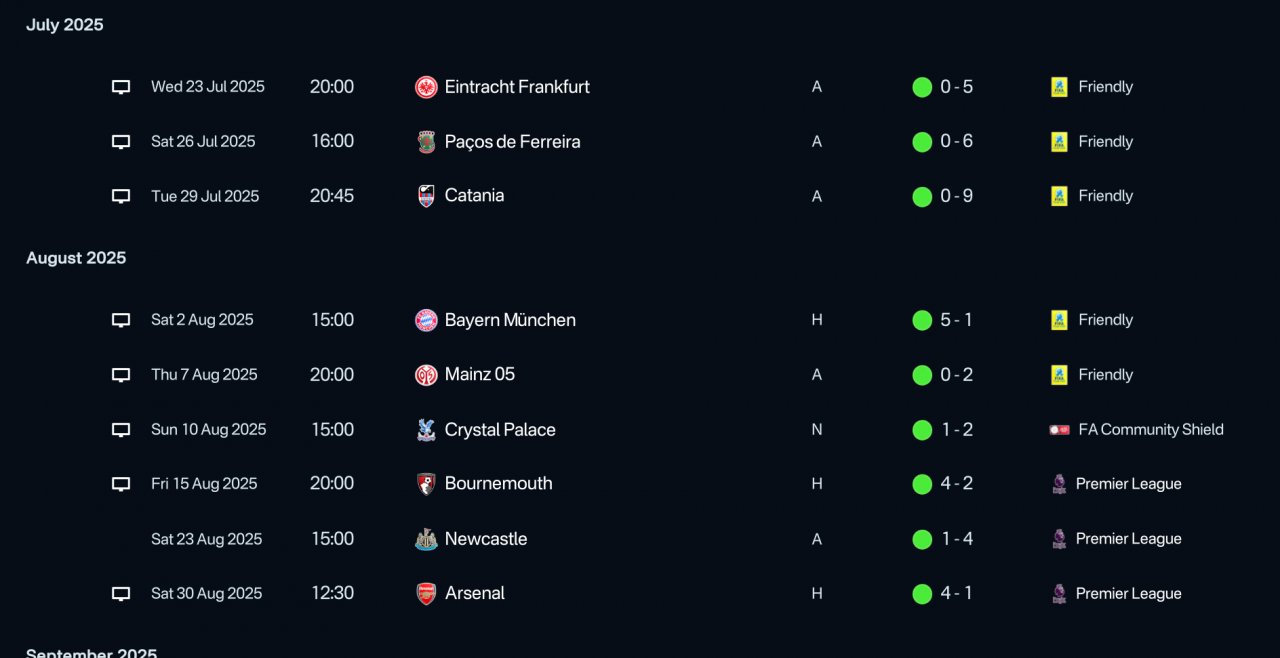1280x658 pixels.
Task: Open the 0 - 9 Catania result
Action: click(956, 196)
